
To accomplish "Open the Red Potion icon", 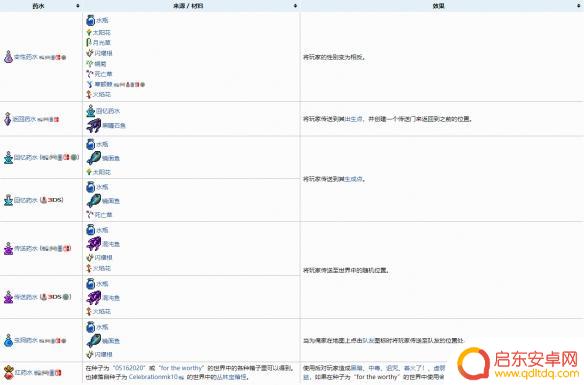I will tap(8, 372).
